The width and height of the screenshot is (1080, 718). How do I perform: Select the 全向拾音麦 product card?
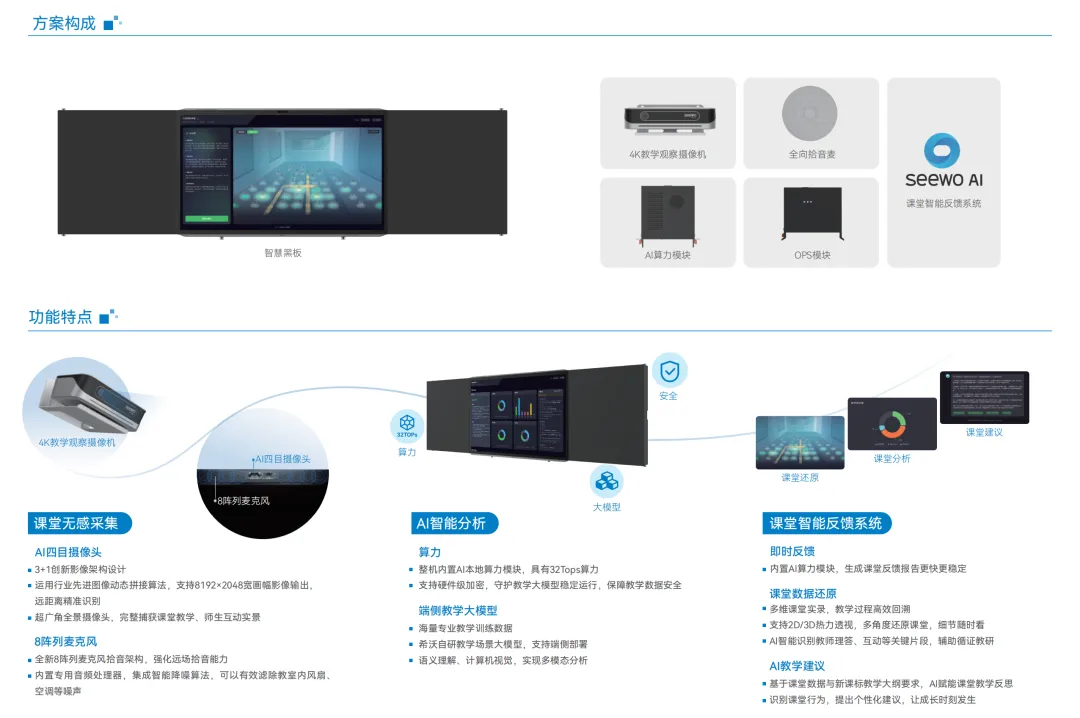click(811, 123)
